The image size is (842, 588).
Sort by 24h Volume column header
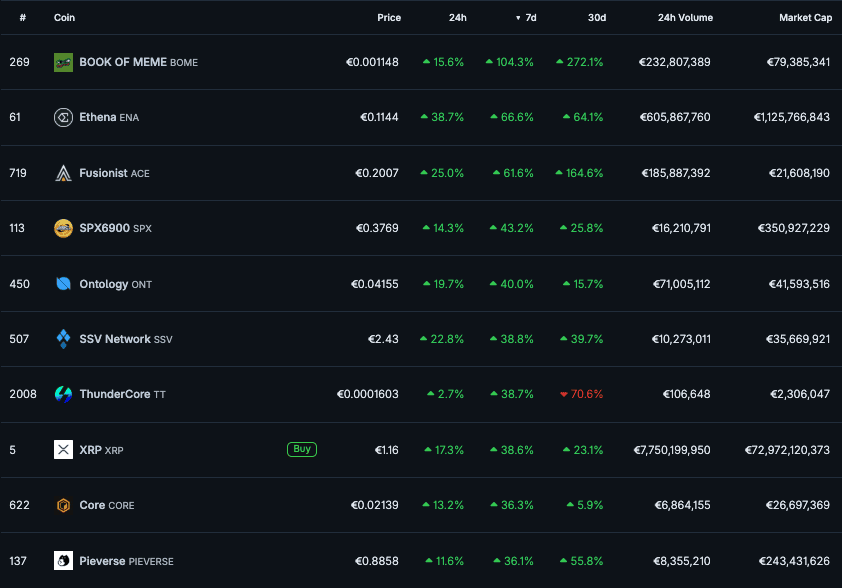pyautogui.click(x=685, y=18)
